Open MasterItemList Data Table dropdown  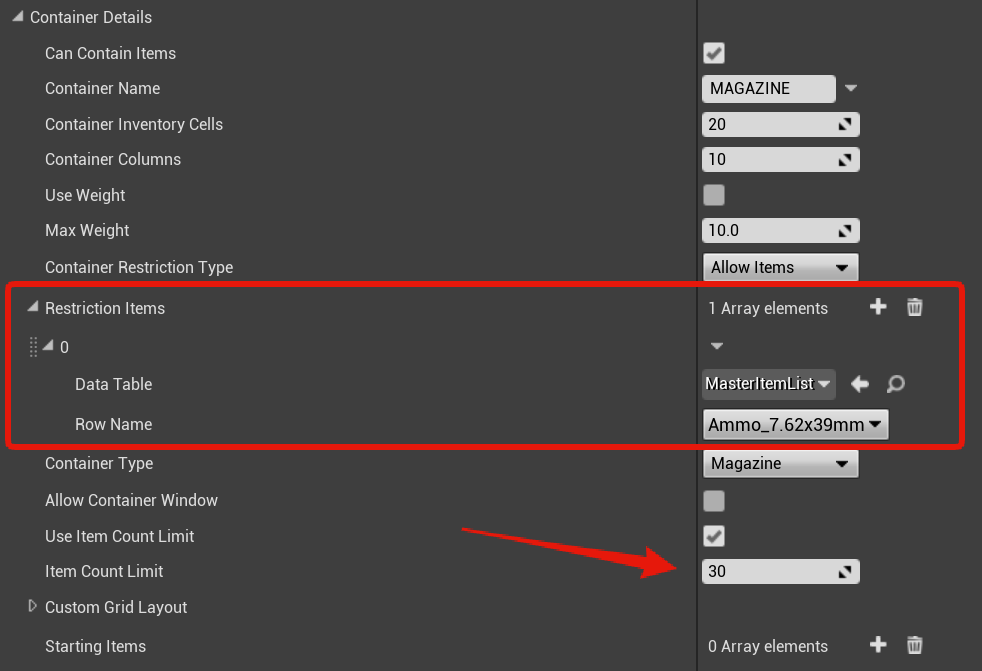coord(768,383)
